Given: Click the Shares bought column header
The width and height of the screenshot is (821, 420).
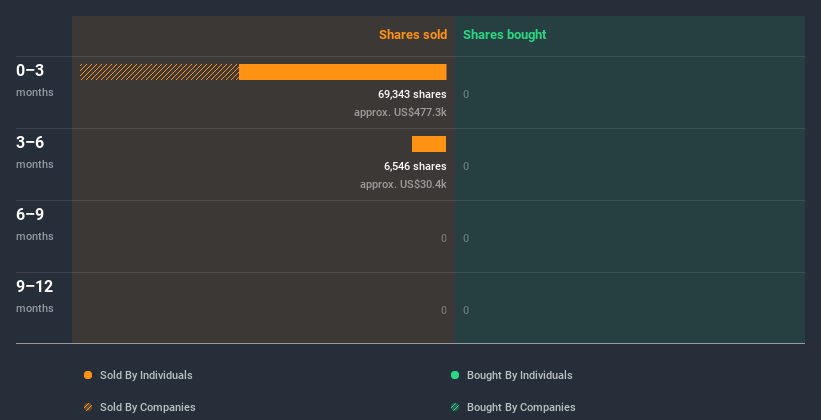Looking at the screenshot, I should 505,35.
